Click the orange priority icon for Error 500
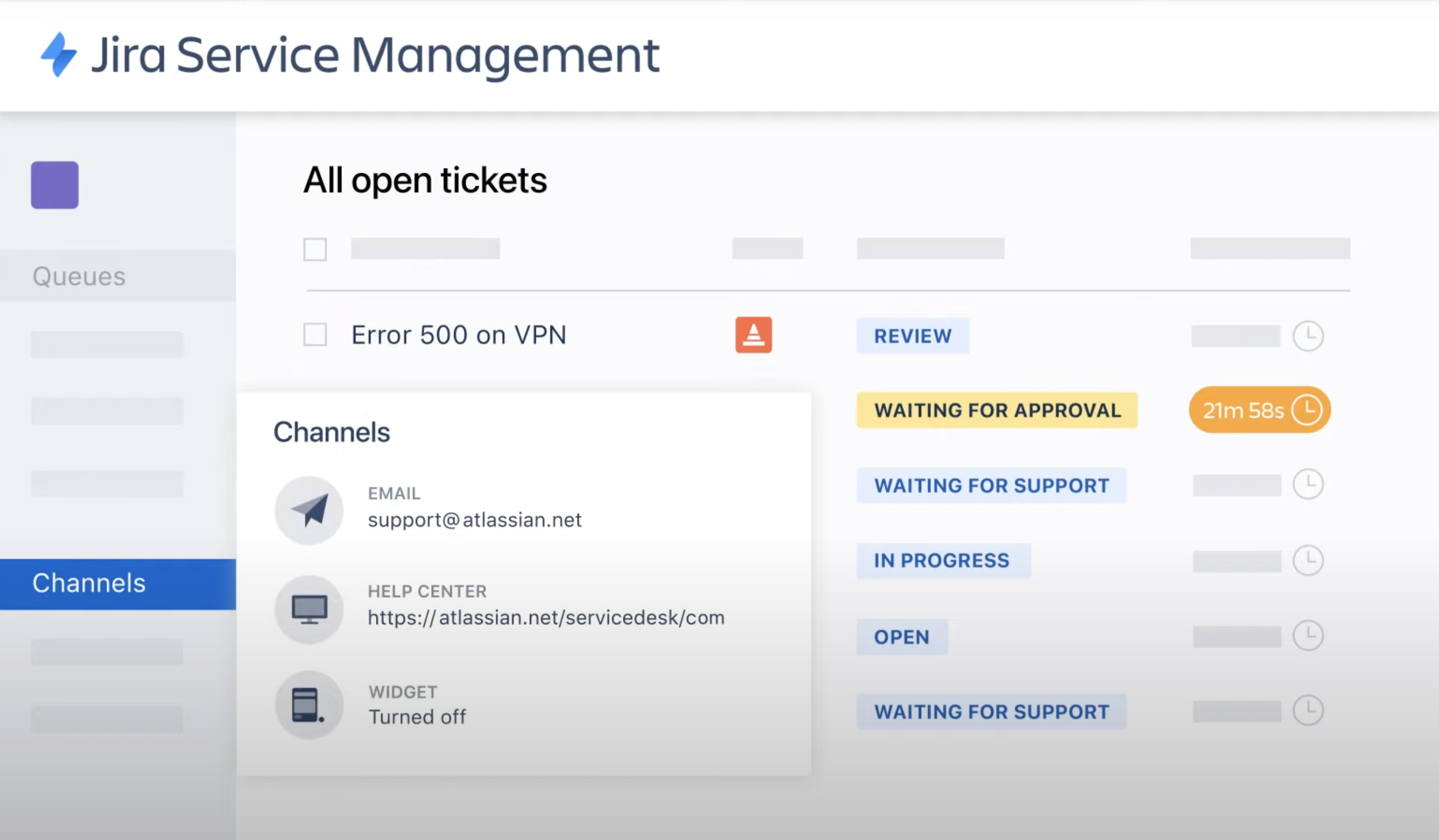 (753, 335)
